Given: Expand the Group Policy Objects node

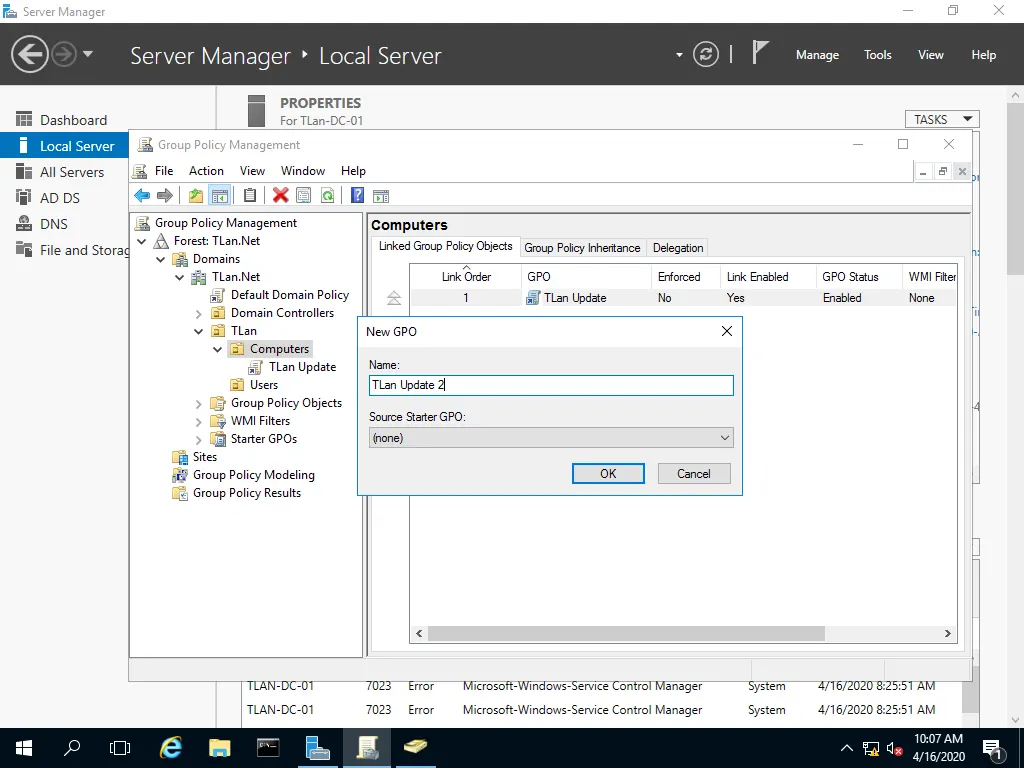Looking at the screenshot, I should [x=199, y=403].
